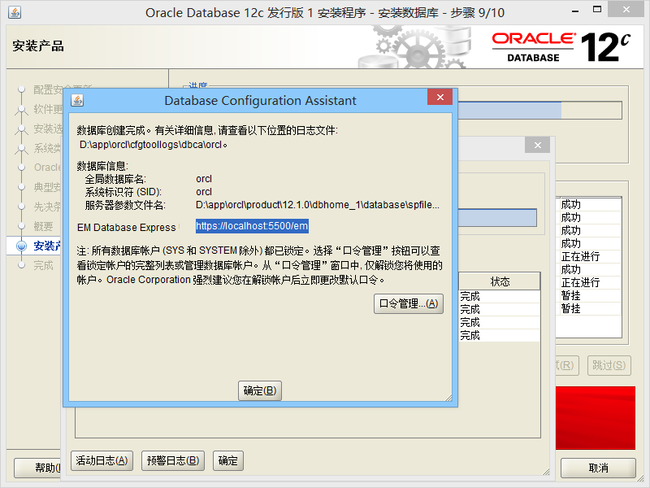The height and width of the screenshot is (488, 650).
Task: Click the DBCA progress bar behind the dialog
Action: point(497,218)
